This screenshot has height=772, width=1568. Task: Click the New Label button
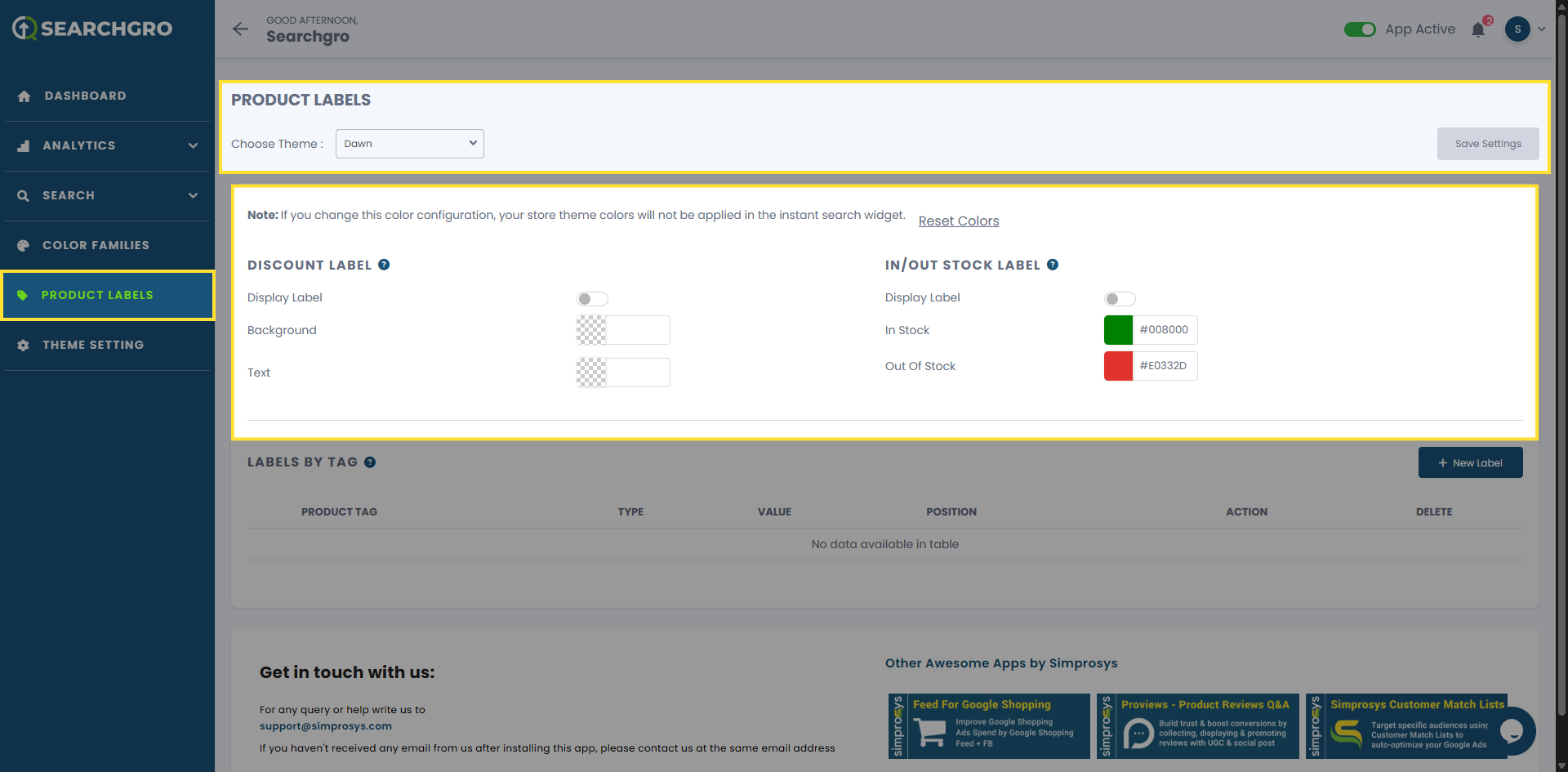coord(1470,462)
